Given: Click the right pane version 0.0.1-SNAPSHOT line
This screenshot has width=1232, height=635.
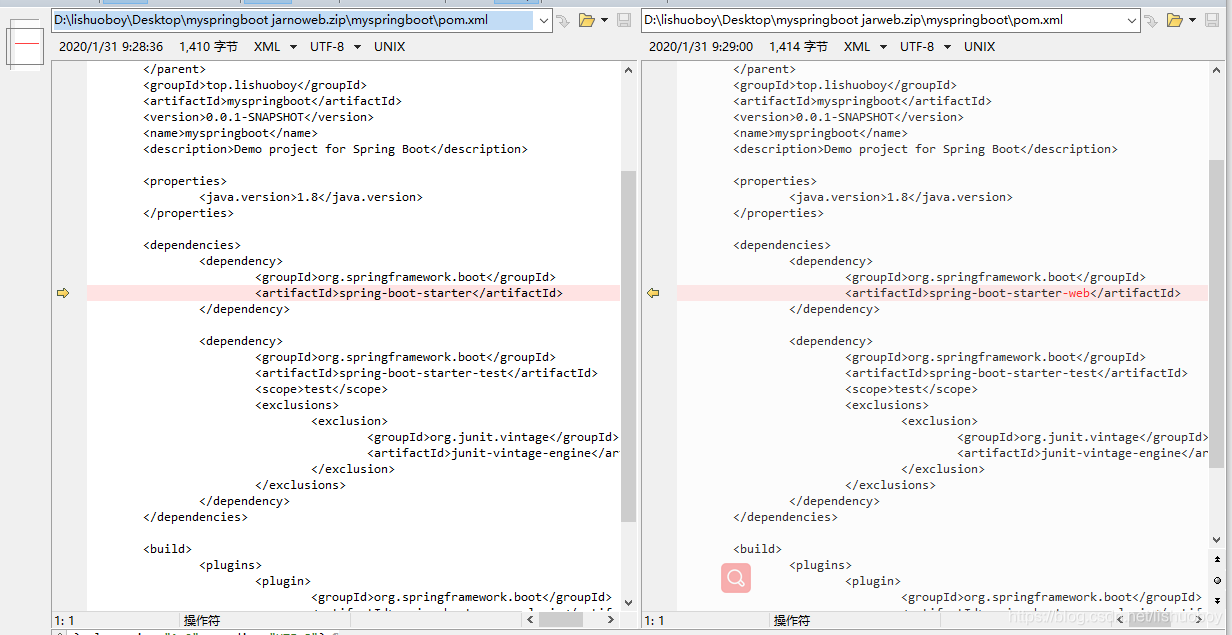Looking at the screenshot, I should (x=849, y=117).
